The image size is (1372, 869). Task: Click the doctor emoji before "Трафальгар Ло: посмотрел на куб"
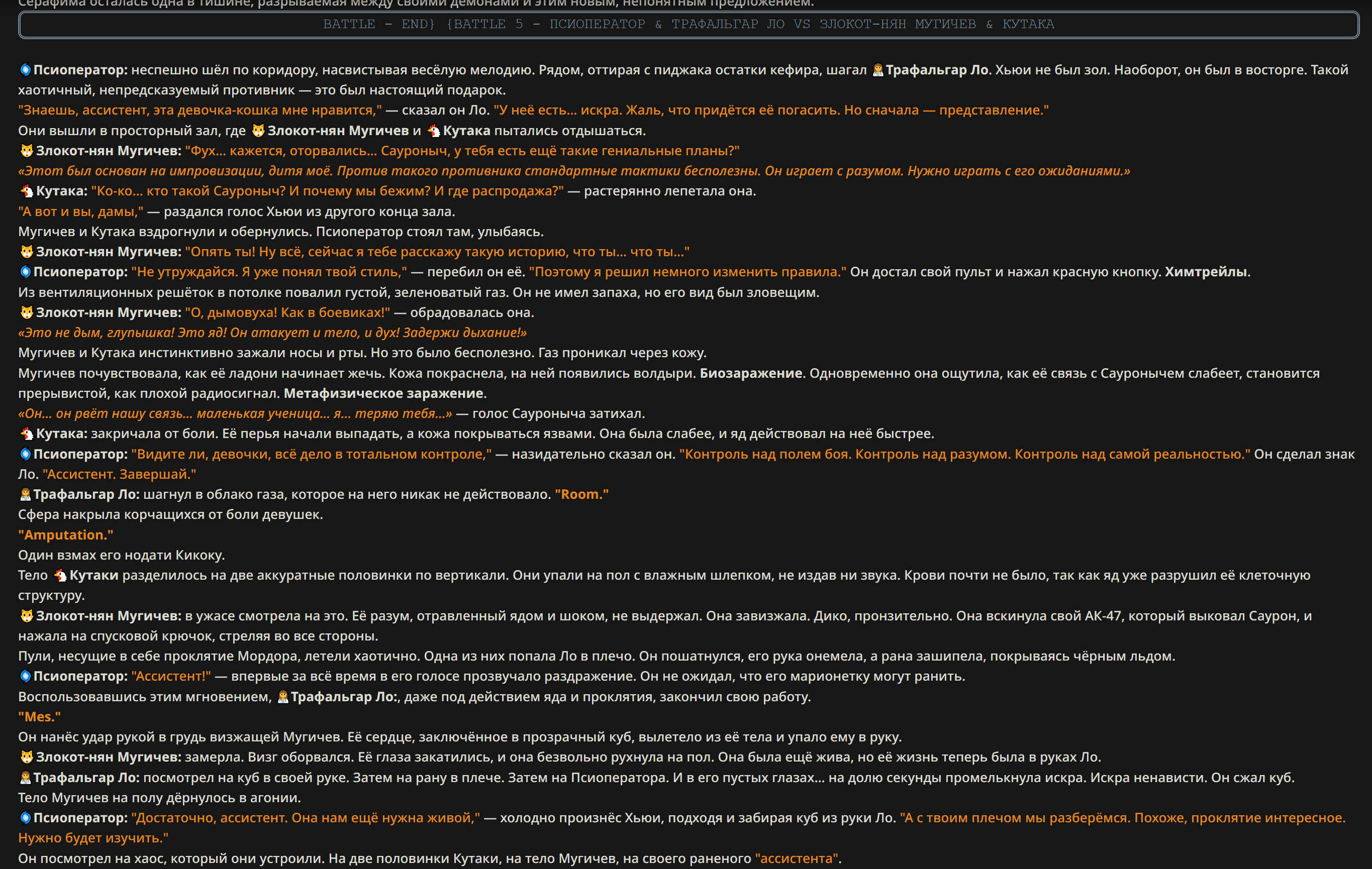click(25, 778)
